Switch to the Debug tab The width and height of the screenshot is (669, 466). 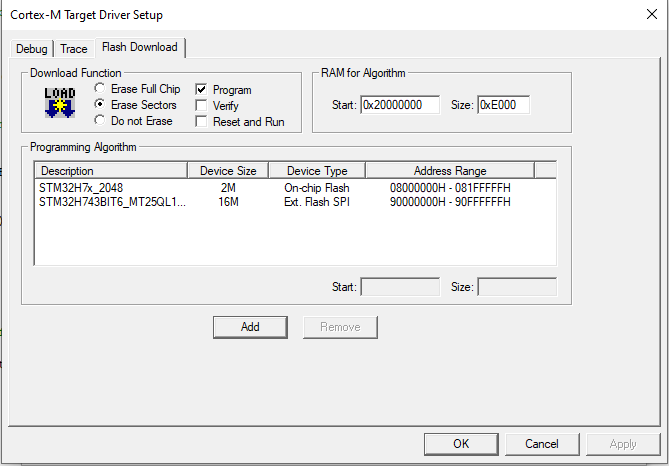[32, 49]
